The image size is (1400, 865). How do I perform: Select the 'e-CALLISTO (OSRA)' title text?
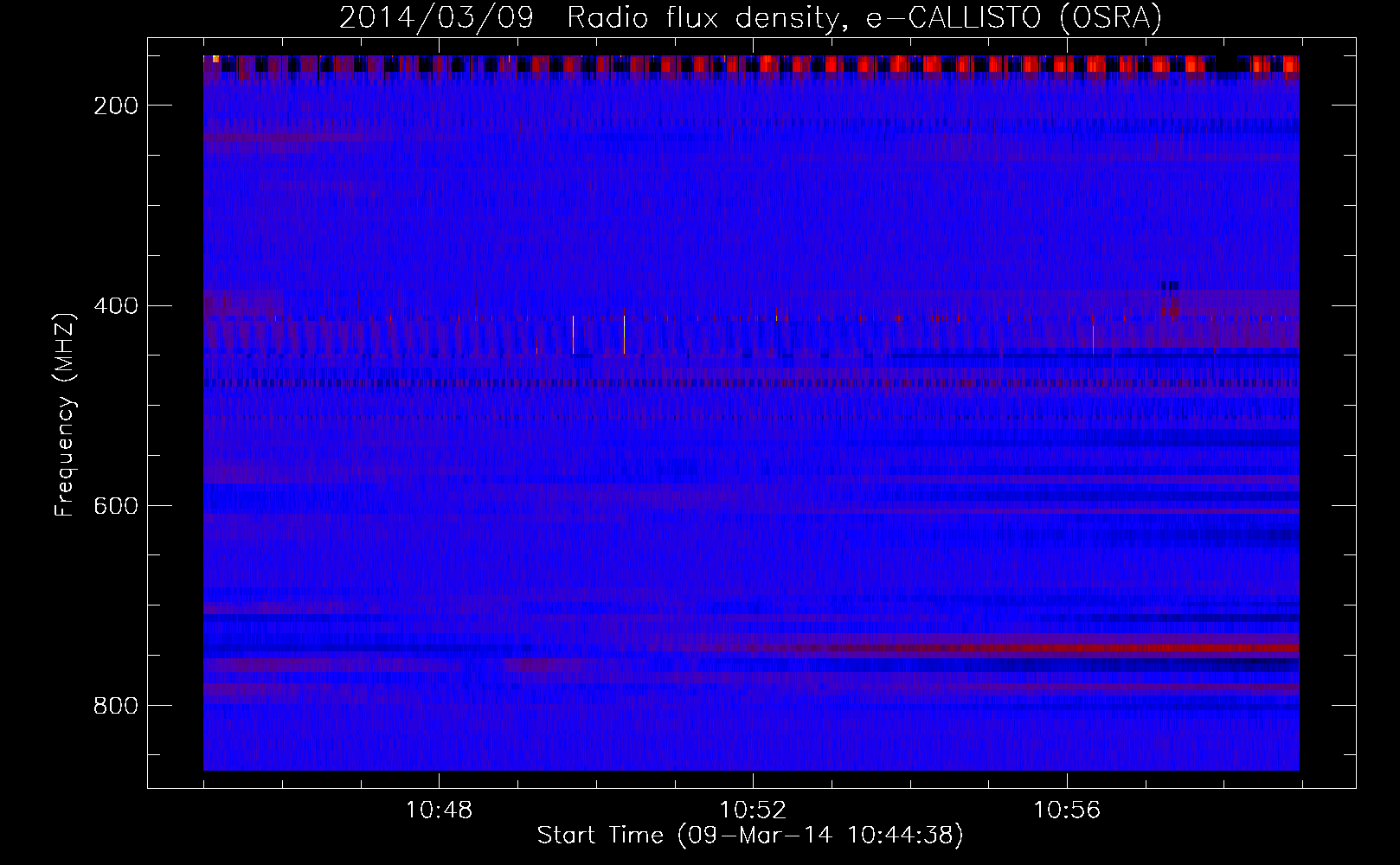[1014, 17]
